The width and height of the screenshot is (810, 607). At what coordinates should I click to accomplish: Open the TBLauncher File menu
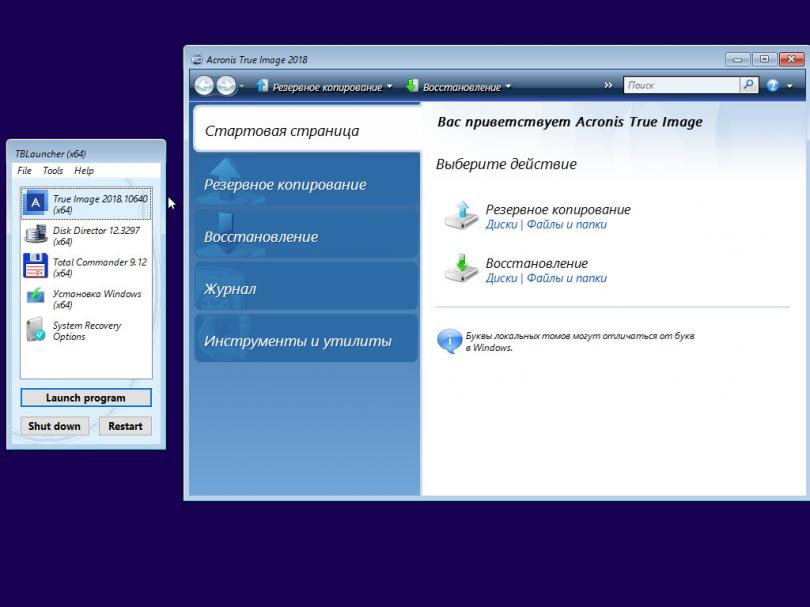pyautogui.click(x=24, y=170)
